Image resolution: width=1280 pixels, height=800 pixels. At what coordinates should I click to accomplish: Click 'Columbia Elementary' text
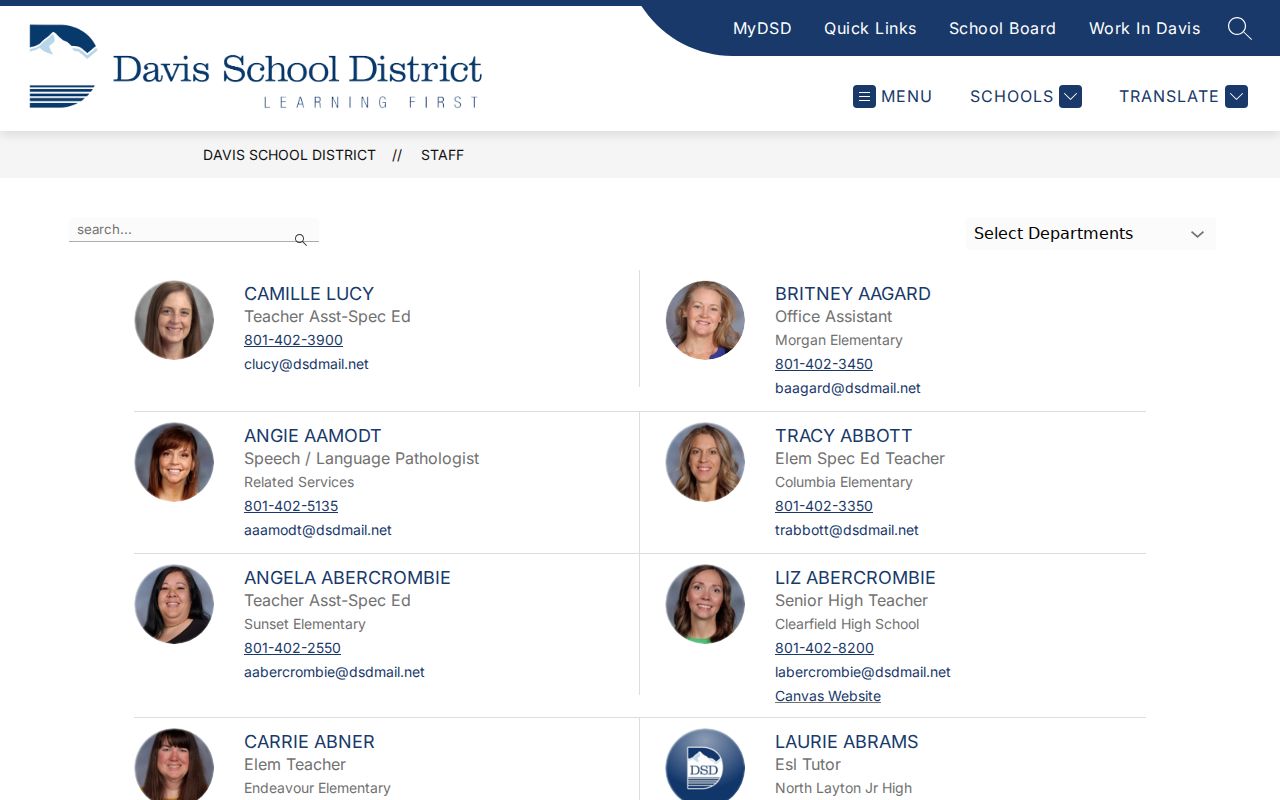click(844, 482)
